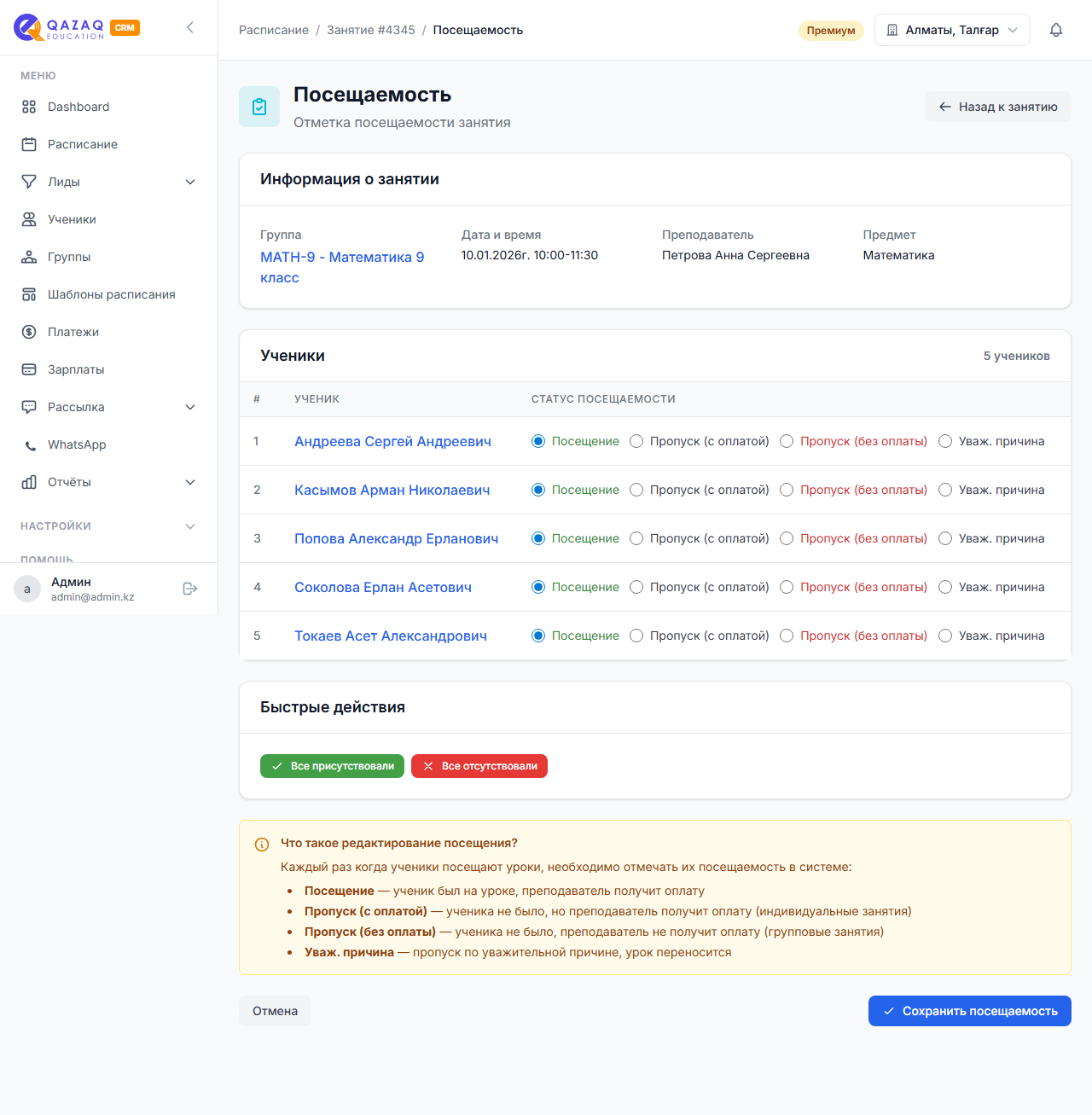The height and width of the screenshot is (1115, 1092).
Task: Set Касымов Арман to Уваж. причина
Action: point(945,490)
